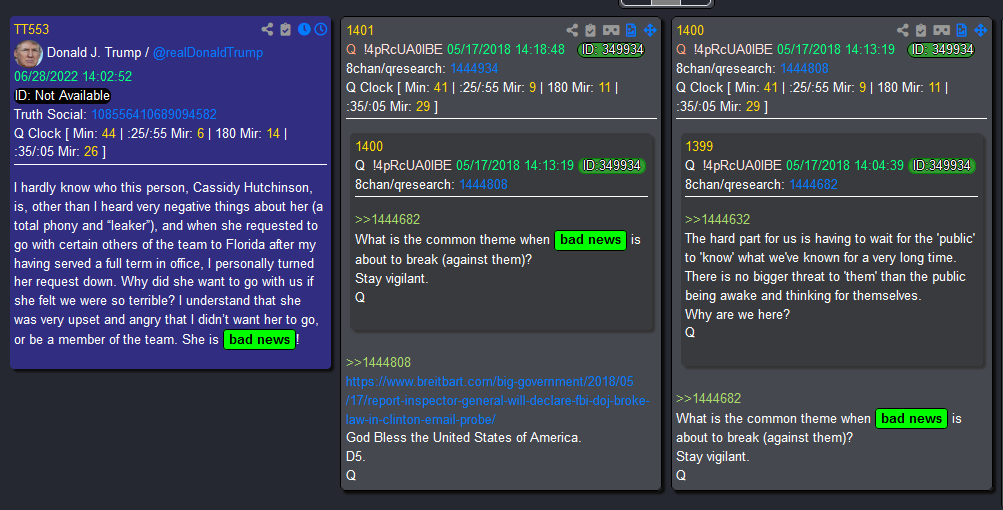
Task: Click 'D5.' line in post 1401
Action: click(x=356, y=456)
